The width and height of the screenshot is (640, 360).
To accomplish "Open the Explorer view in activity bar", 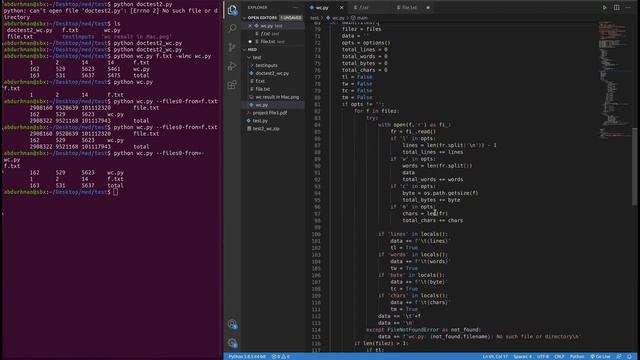I will pyautogui.click(x=232, y=10).
